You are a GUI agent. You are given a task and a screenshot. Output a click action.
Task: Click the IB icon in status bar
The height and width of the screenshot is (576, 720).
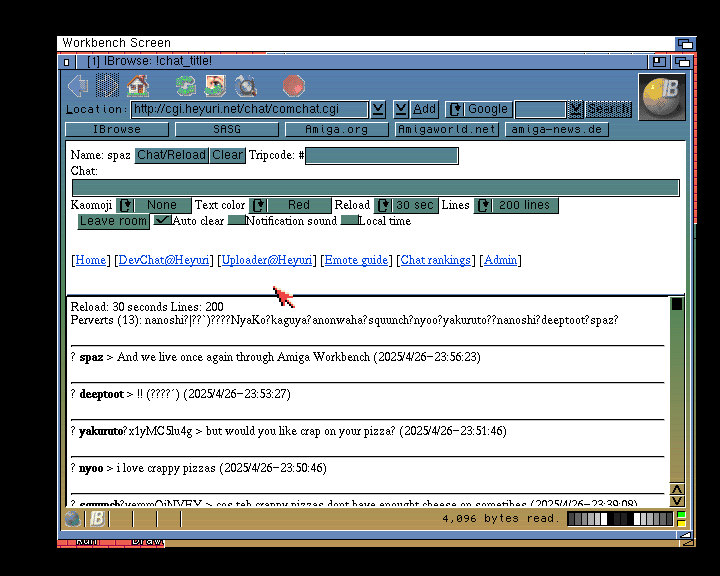97,519
